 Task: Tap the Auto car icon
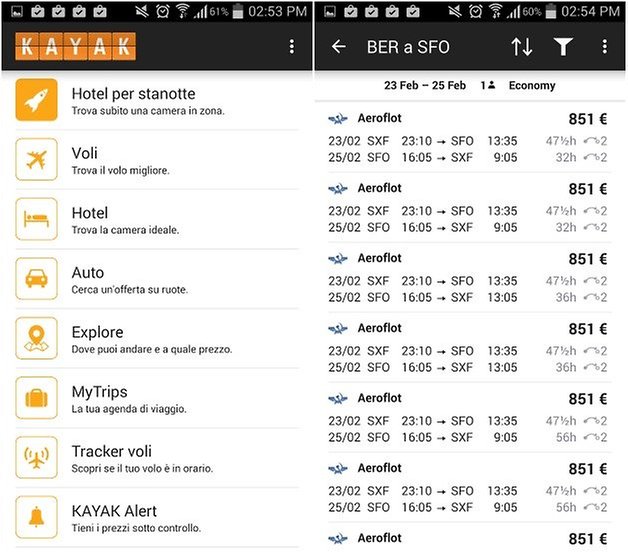pos(36,279)
